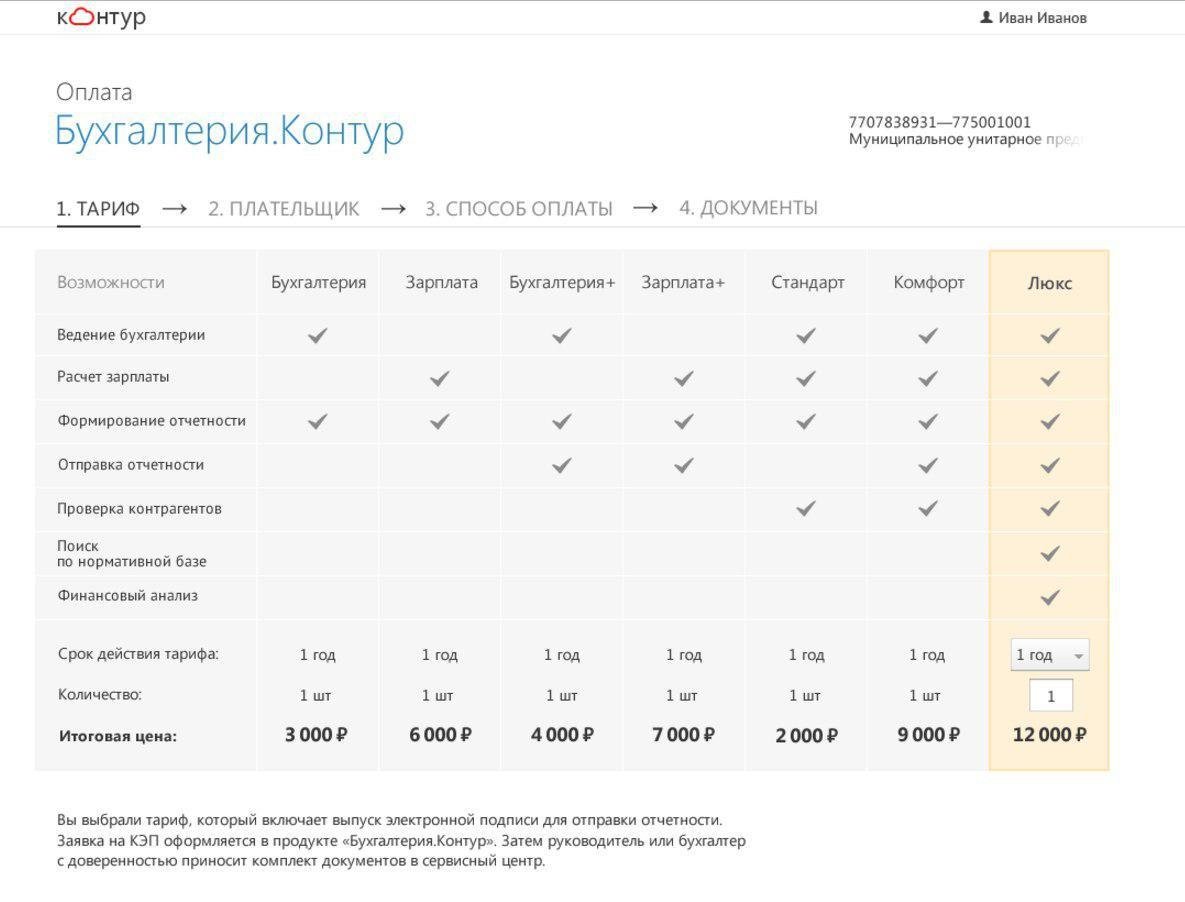Click checkmark for Отправка отчетности under Комфорт
Image resolution: width=1185 pixels, height=902 pixels.
pos(927,465)
